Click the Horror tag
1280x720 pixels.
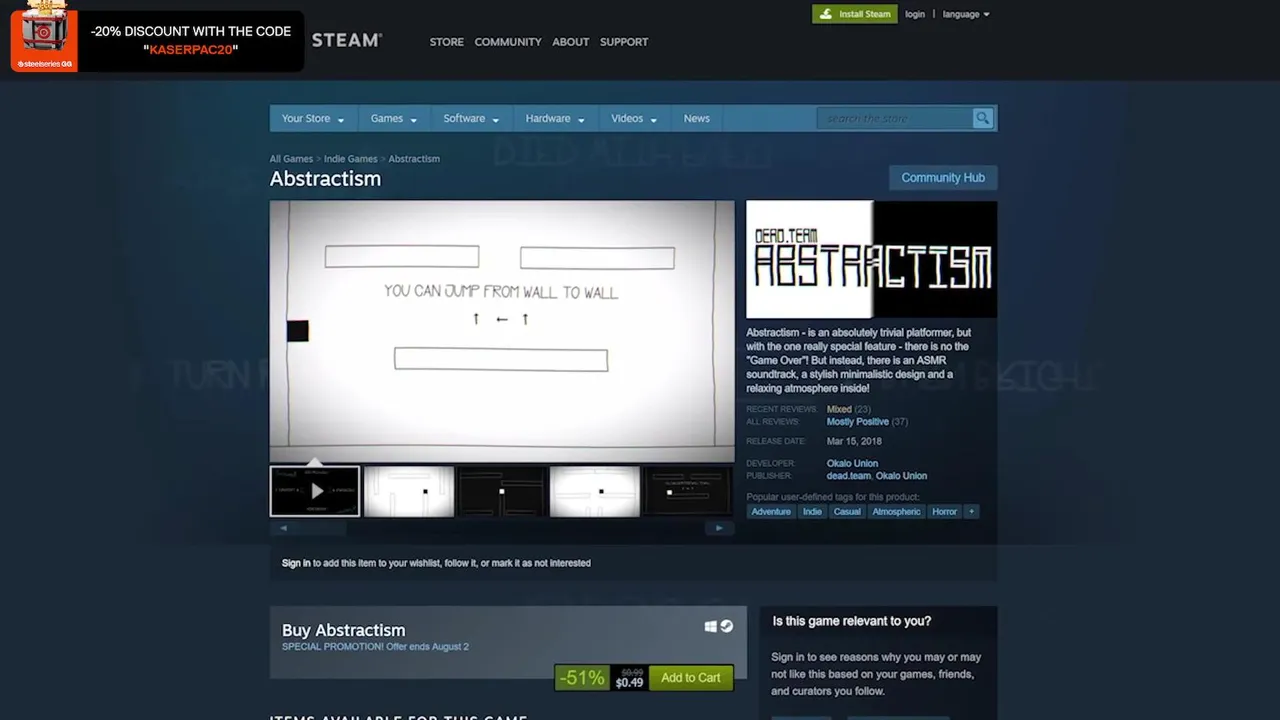[x=944, y=511]
